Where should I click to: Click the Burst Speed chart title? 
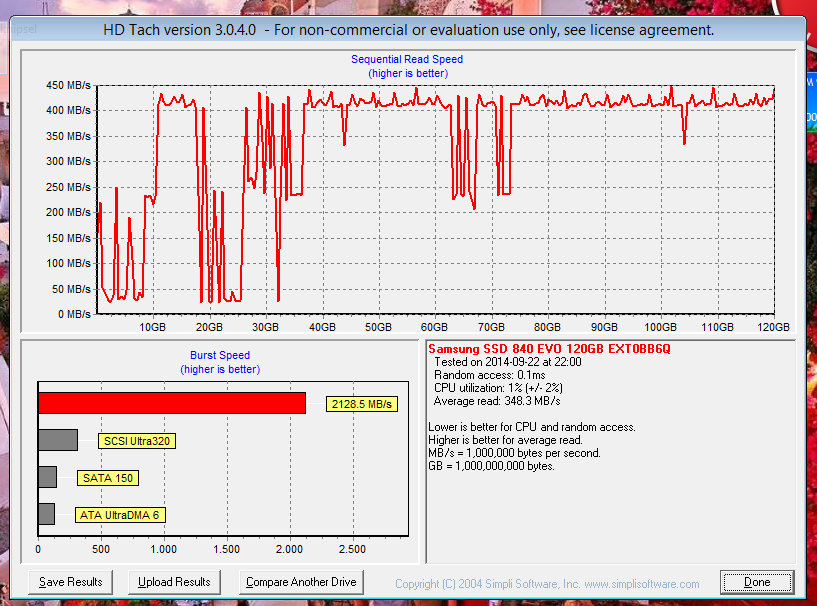click(x=220, y=355)
